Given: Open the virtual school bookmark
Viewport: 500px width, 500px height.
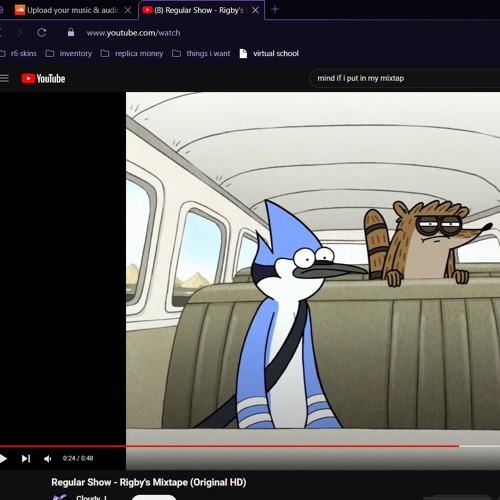Looking at the screenshot, I should click(269, 53).
